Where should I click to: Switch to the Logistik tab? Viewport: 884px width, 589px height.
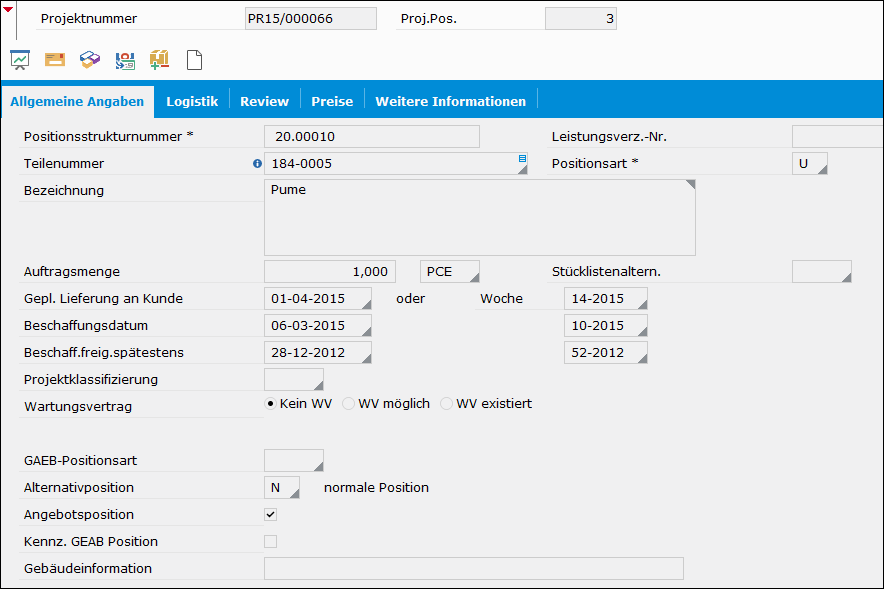click(192, 101)
